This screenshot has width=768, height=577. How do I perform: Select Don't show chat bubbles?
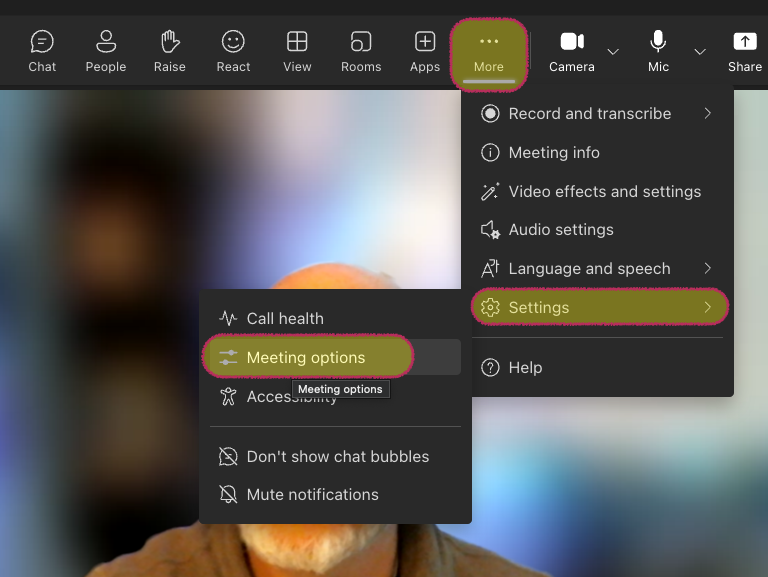(337, 456)
